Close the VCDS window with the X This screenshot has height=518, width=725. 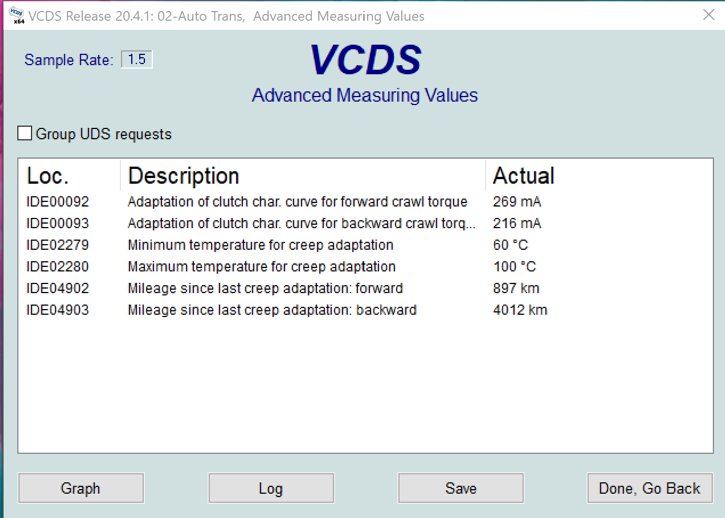pos(708,15)
